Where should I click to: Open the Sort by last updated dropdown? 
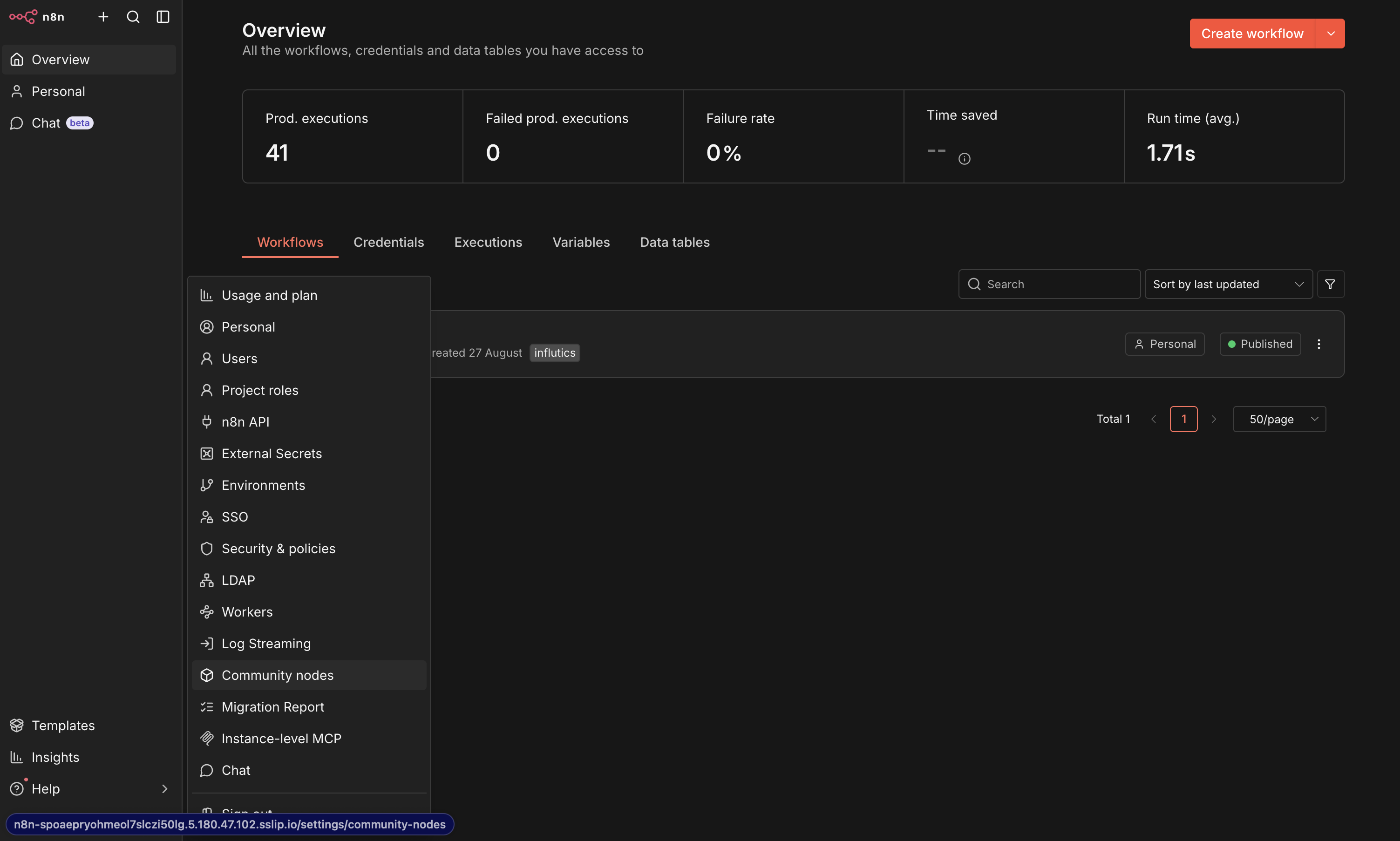(1228, 284)
